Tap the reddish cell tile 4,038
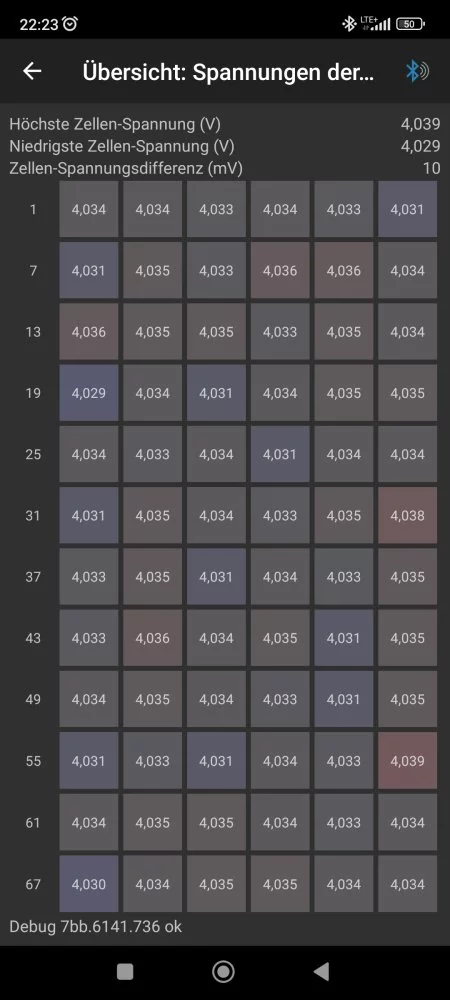The width and height of the screenshot is (450, 1000). tap(407, 515)
